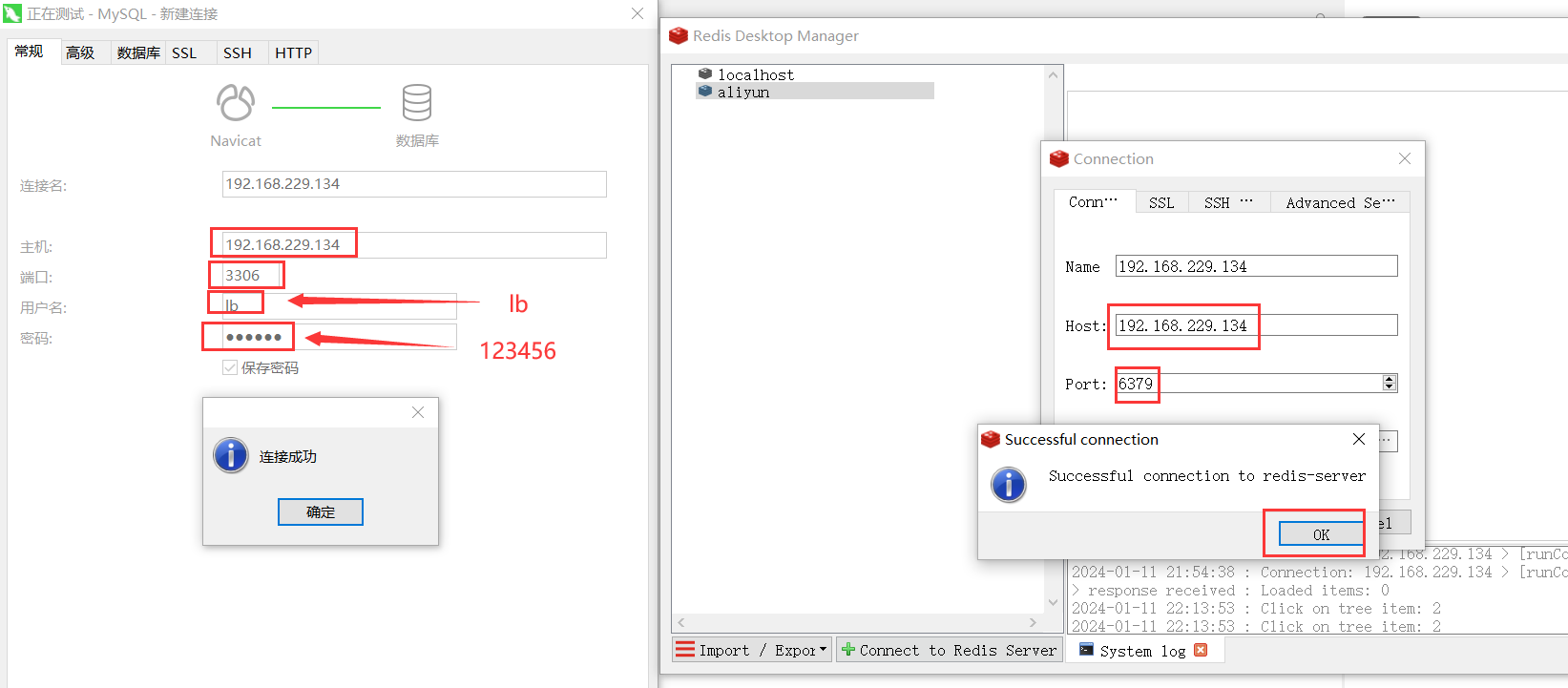The width and height of the screenshot is (1568, 688).
Task: Click the tree horizontal scrollbar right arrow
Action: coord(1033,622)
